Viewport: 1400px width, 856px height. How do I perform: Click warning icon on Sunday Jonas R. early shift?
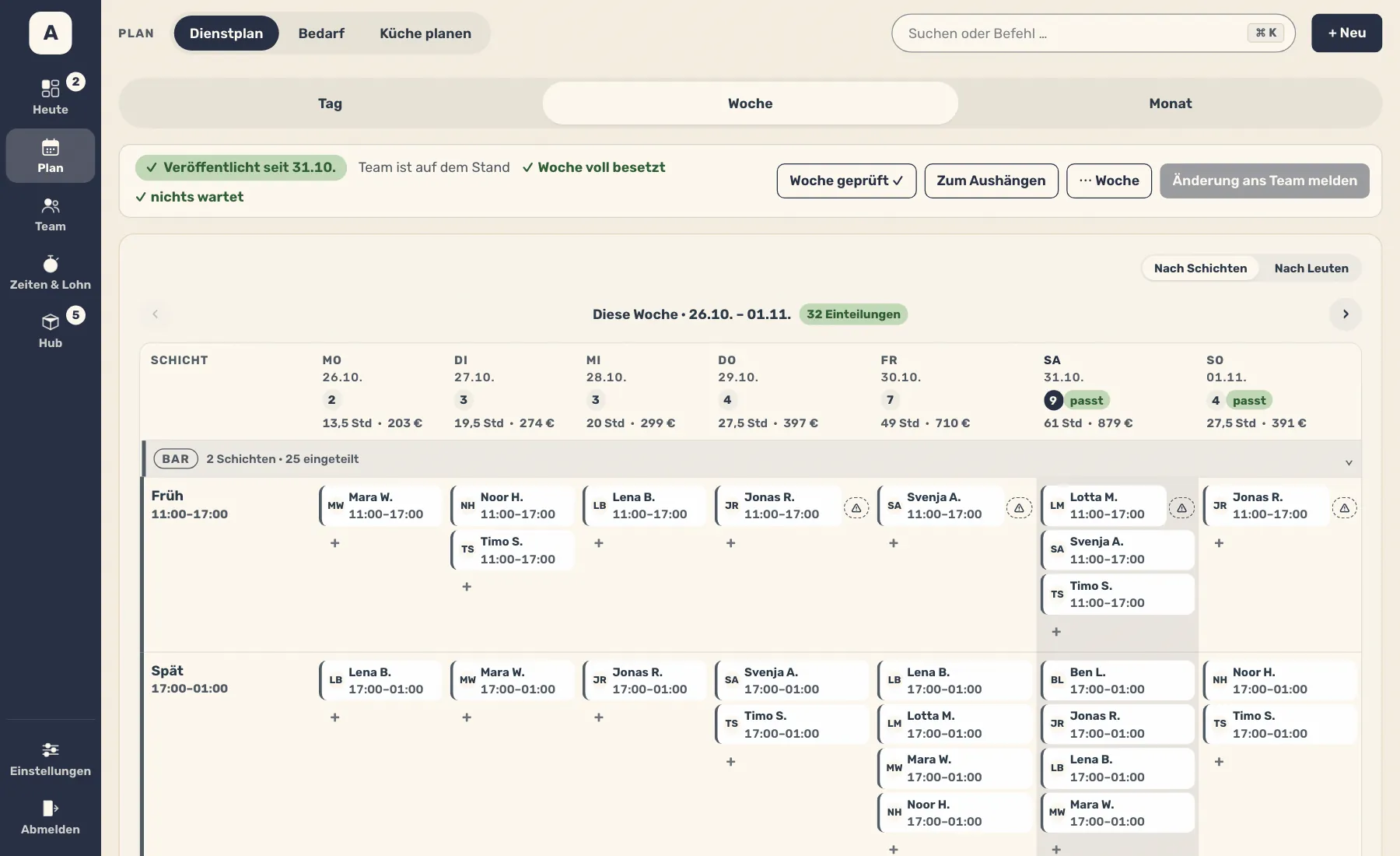pyautogui.click(x=1345, y=508)
